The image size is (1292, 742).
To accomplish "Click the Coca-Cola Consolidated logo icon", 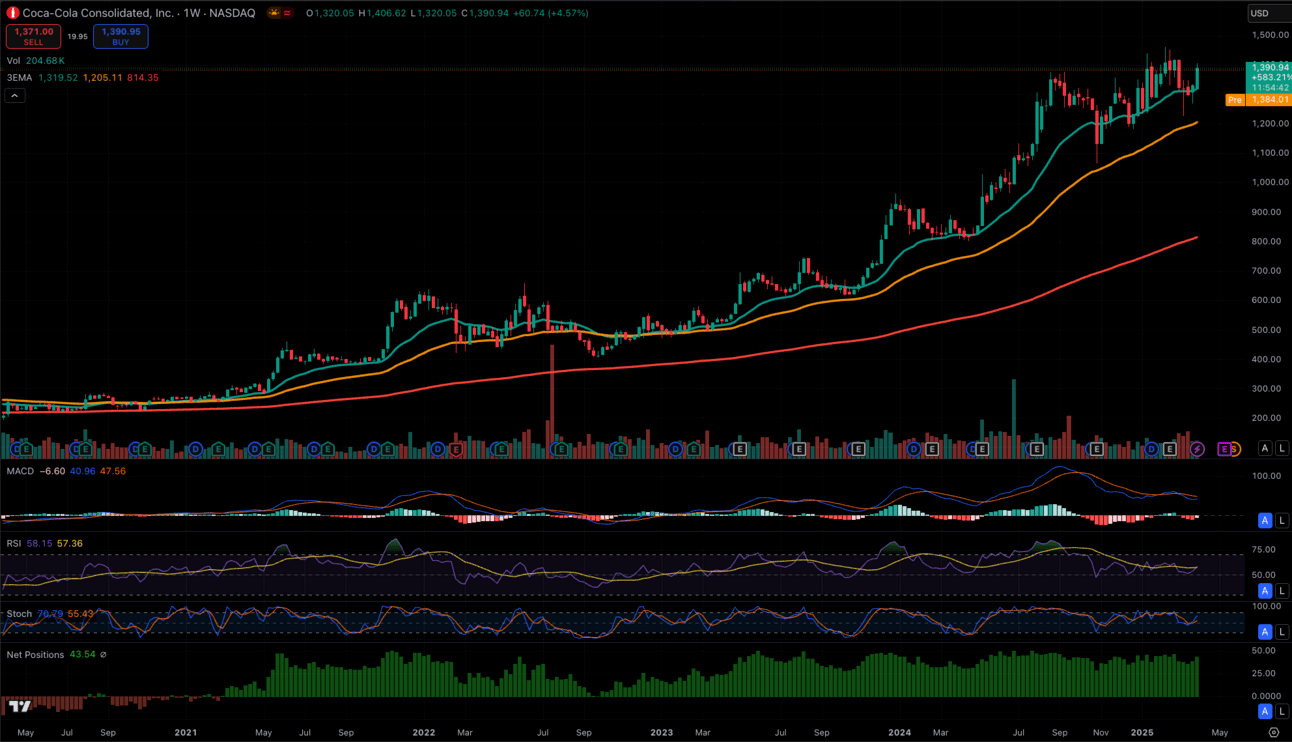I will pos(13,13).
